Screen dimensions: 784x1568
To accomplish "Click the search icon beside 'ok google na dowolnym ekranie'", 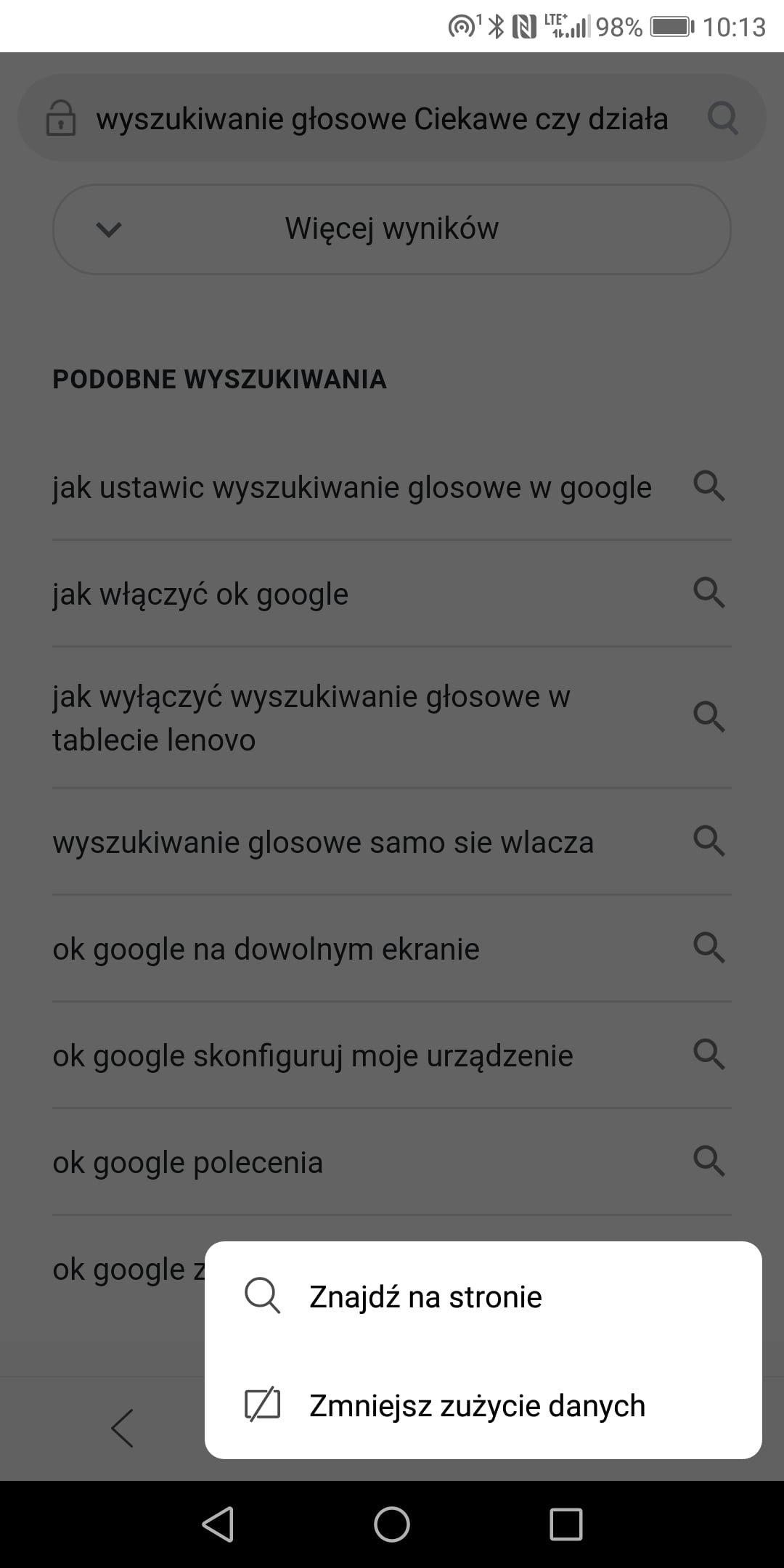I will point(709,947).
